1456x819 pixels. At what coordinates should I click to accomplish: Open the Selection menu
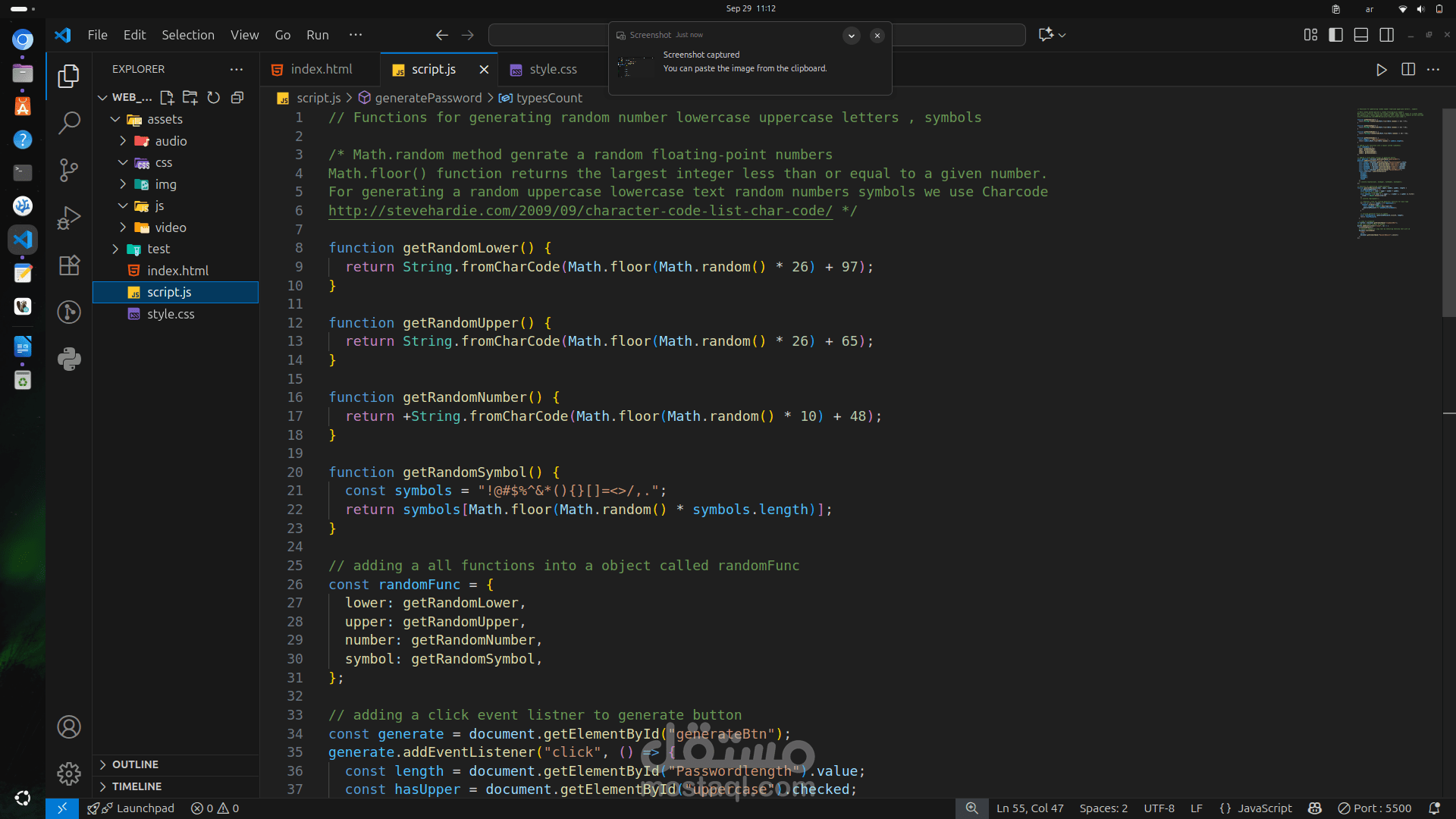click(x=187, y=35)
